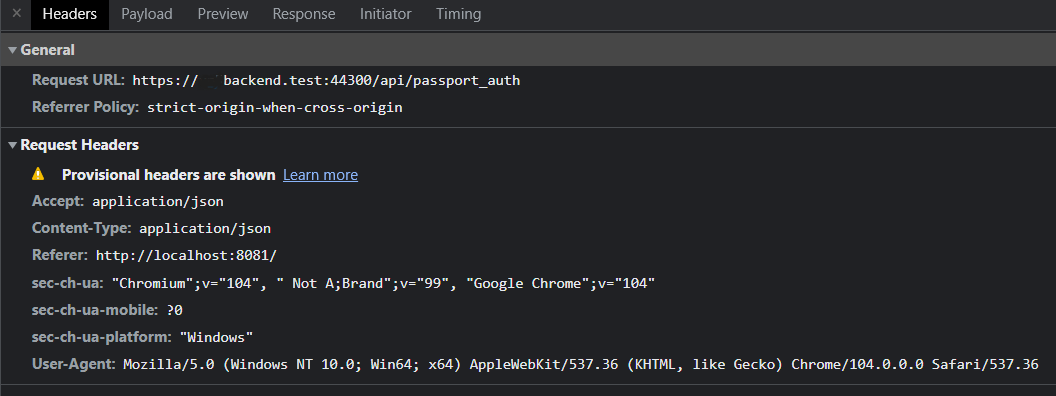
Task: Click the User-Agent header string
Action: tap(581, 364)
